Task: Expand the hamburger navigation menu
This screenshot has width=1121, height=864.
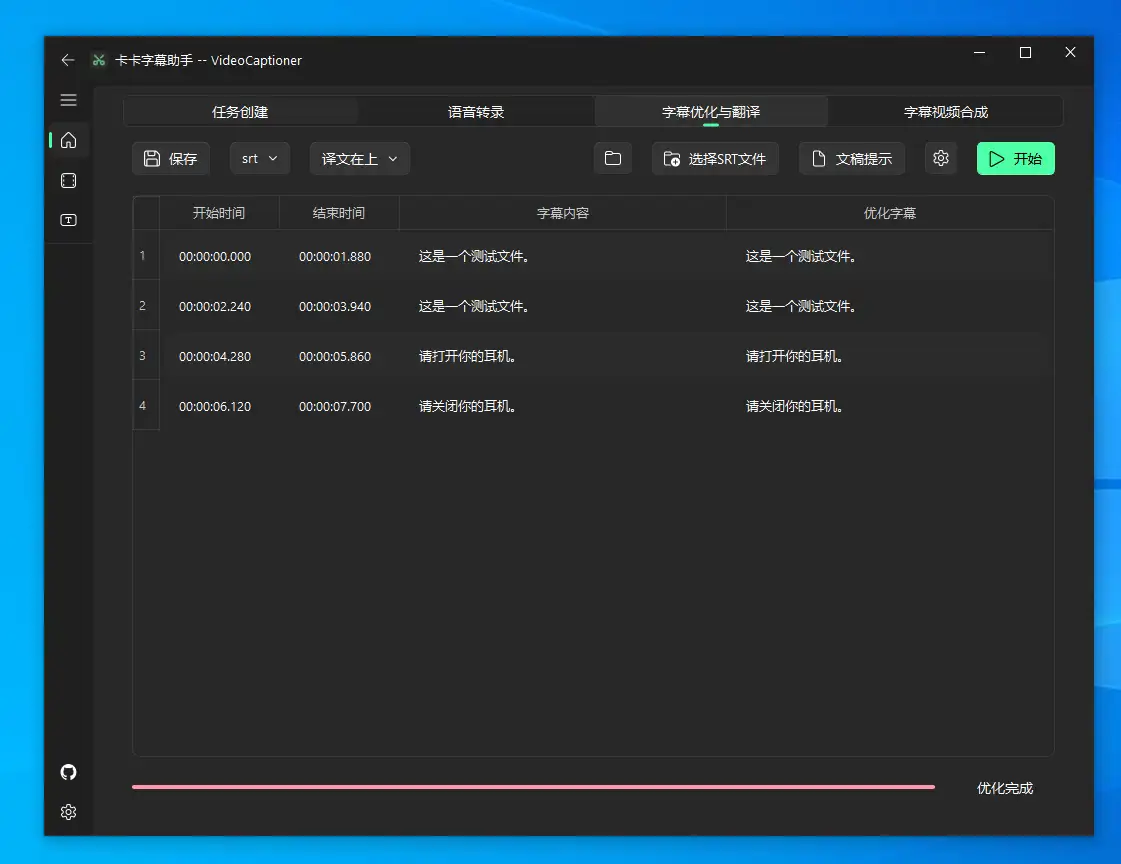Action: pyautogui.click(x=68, y=100)
